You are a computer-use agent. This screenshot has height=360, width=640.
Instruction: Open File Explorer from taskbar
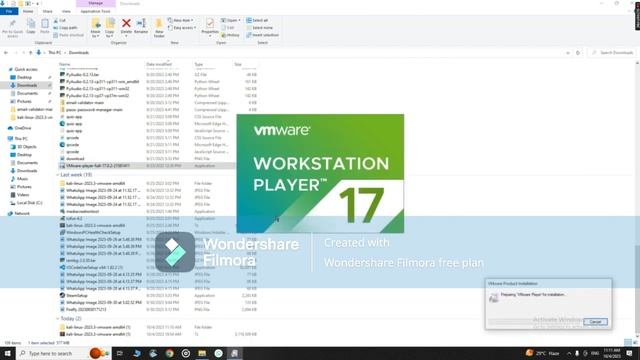(202, 353)
